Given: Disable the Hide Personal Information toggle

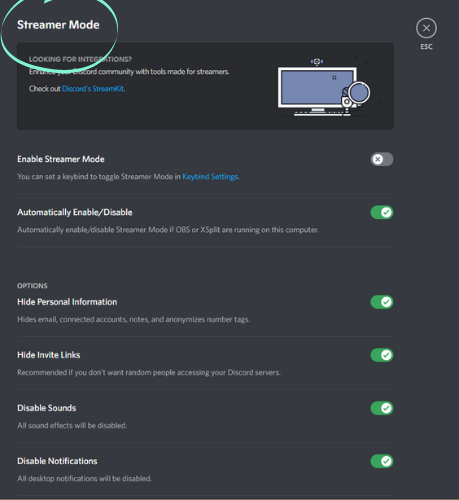Looking at the screenshot, I should click(382, 302).
